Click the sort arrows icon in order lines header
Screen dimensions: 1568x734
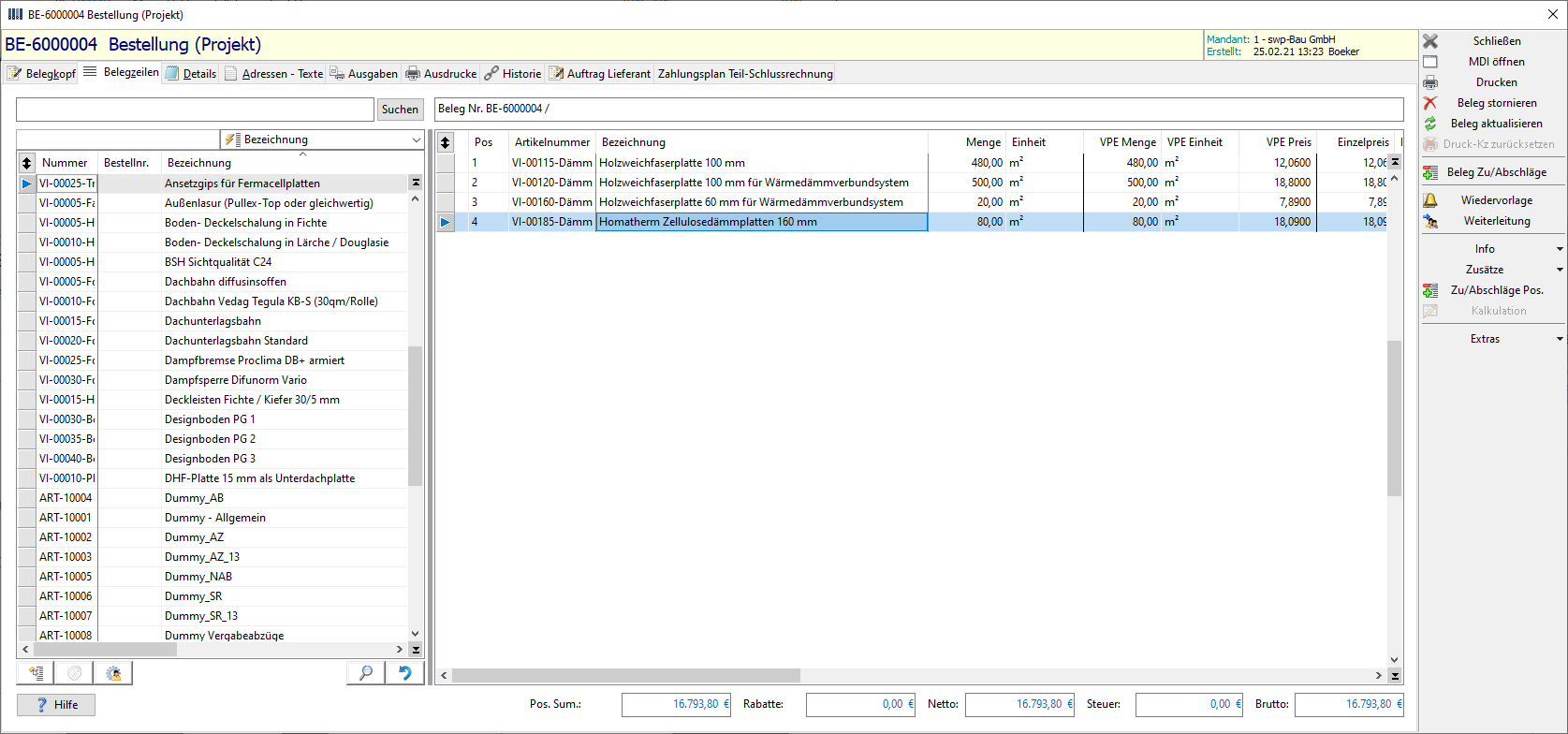(446, 142)
